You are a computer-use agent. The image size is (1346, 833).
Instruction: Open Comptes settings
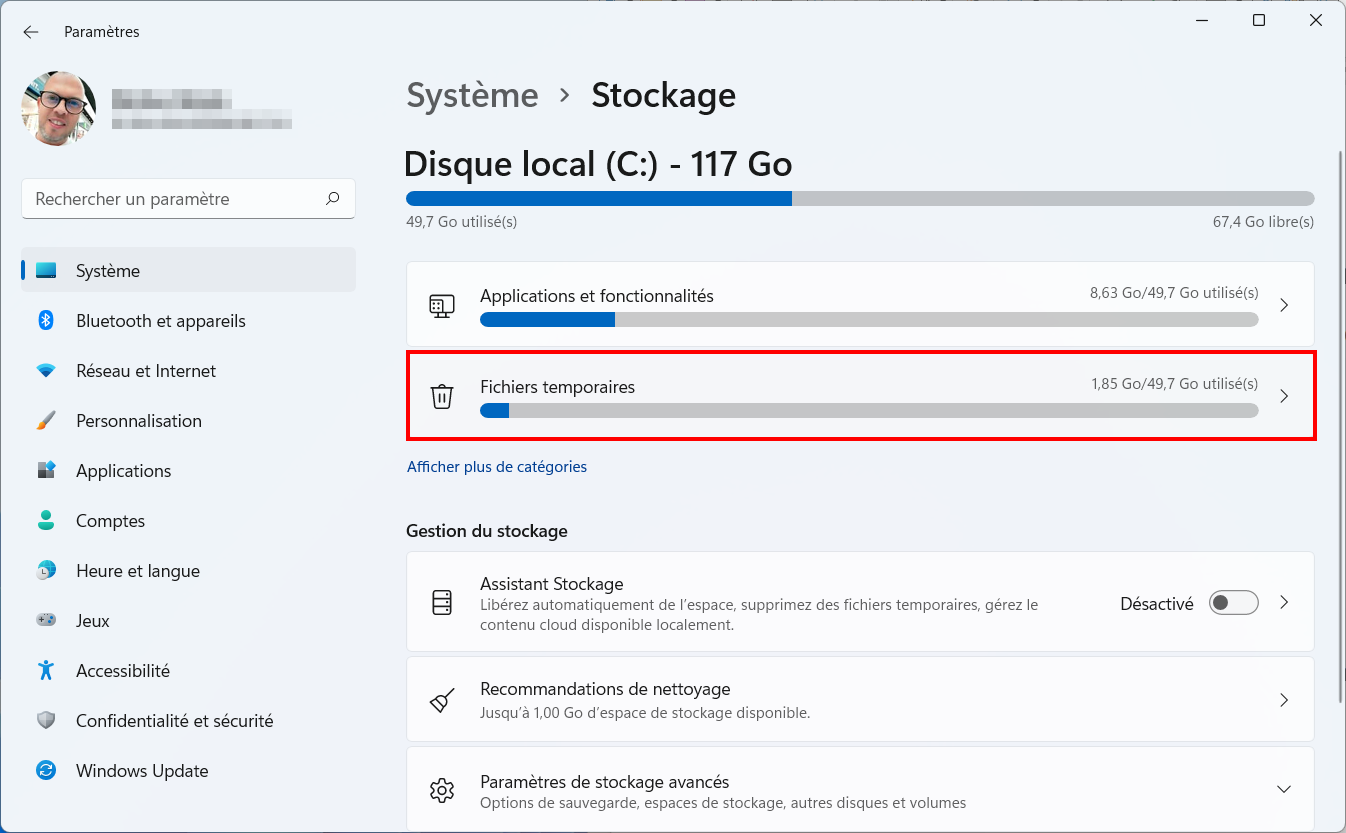click(188, 521)
